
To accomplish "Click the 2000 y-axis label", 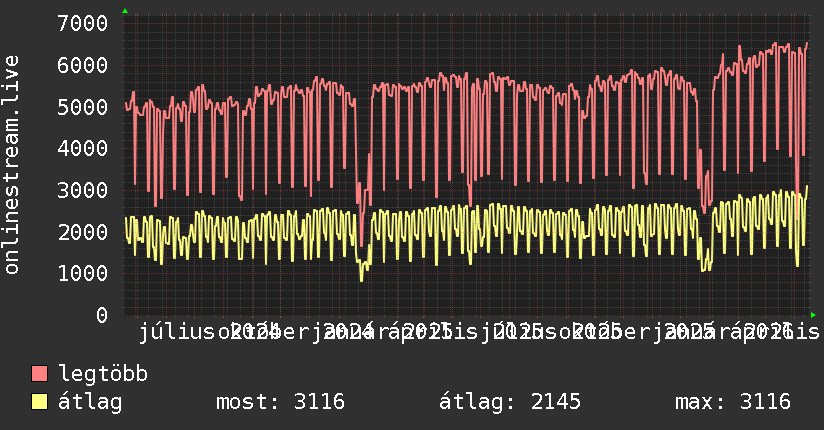I will point(83,232).
